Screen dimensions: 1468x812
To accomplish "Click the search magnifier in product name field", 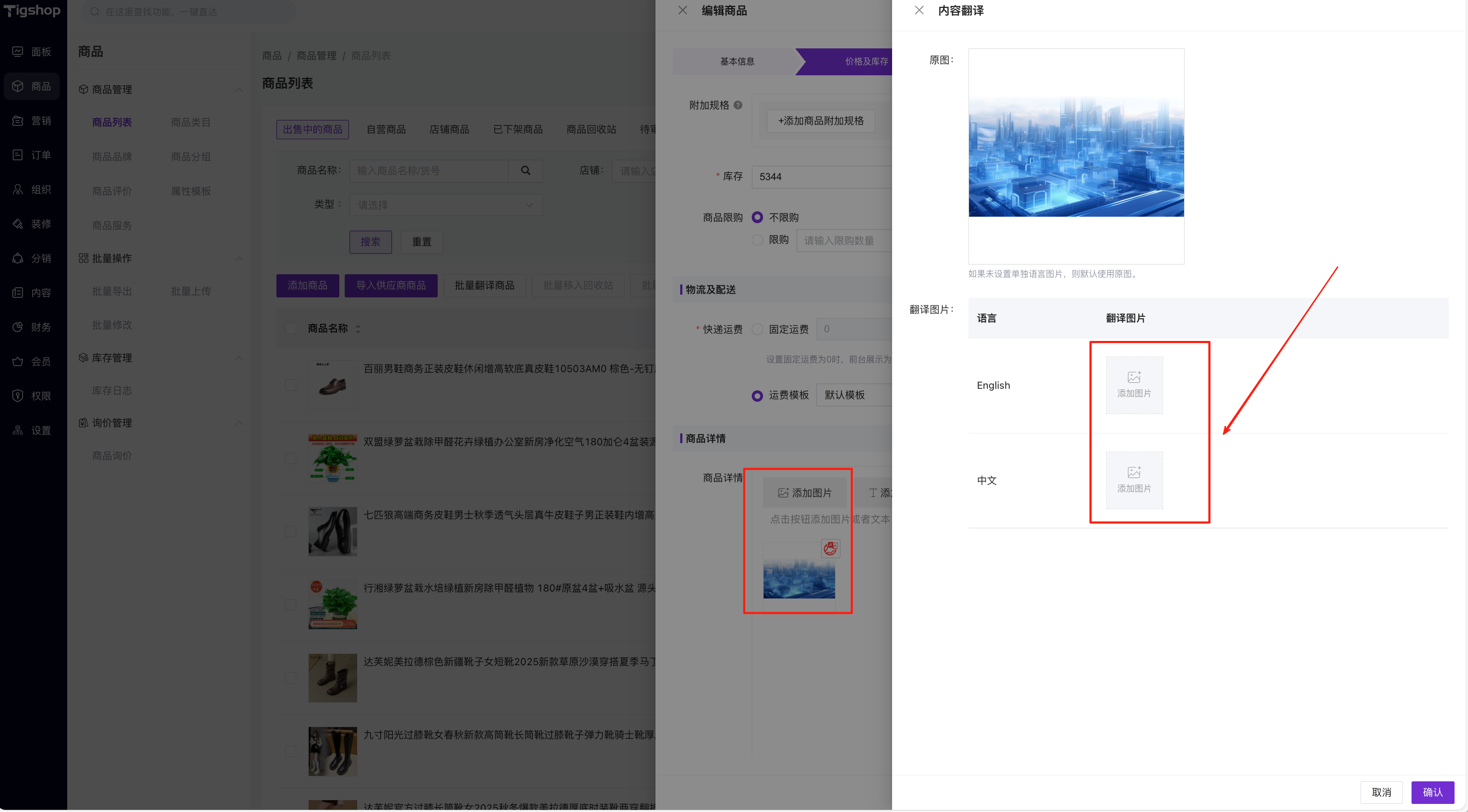I will click(525, 170).
